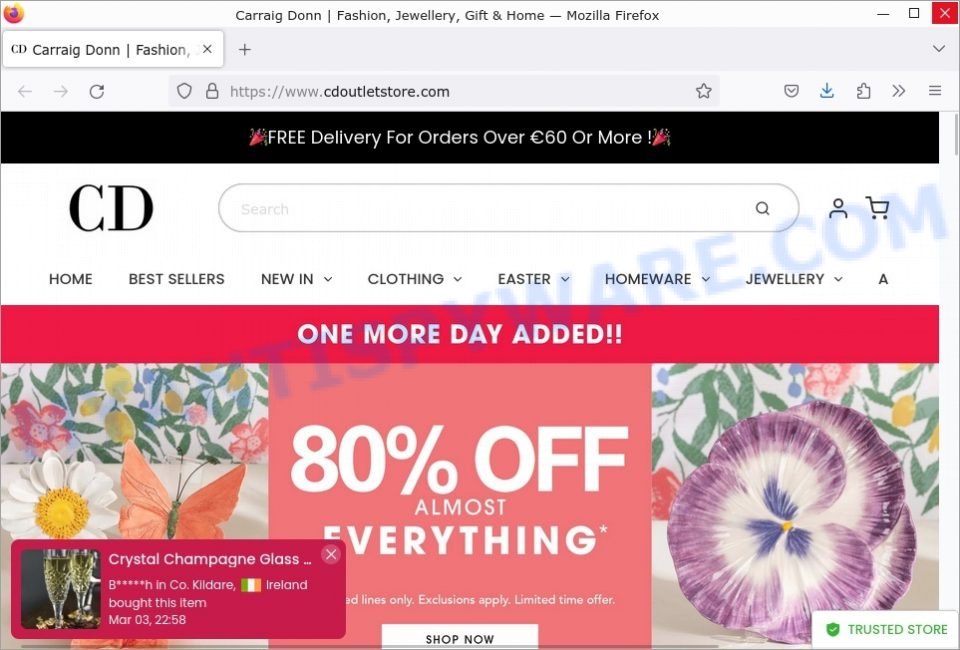Open the Firefox hamburger application menu
Screen dimensions: 960x650
click(934, 91)
